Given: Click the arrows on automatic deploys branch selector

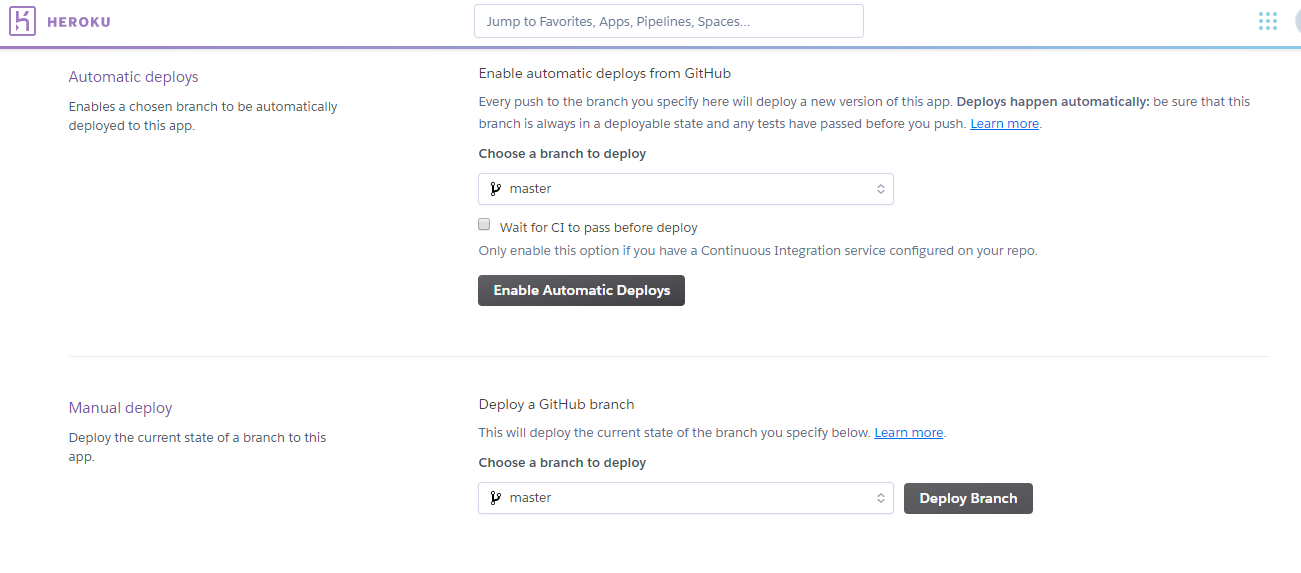Looking at the screenshot, I should [x=880, y=189].
